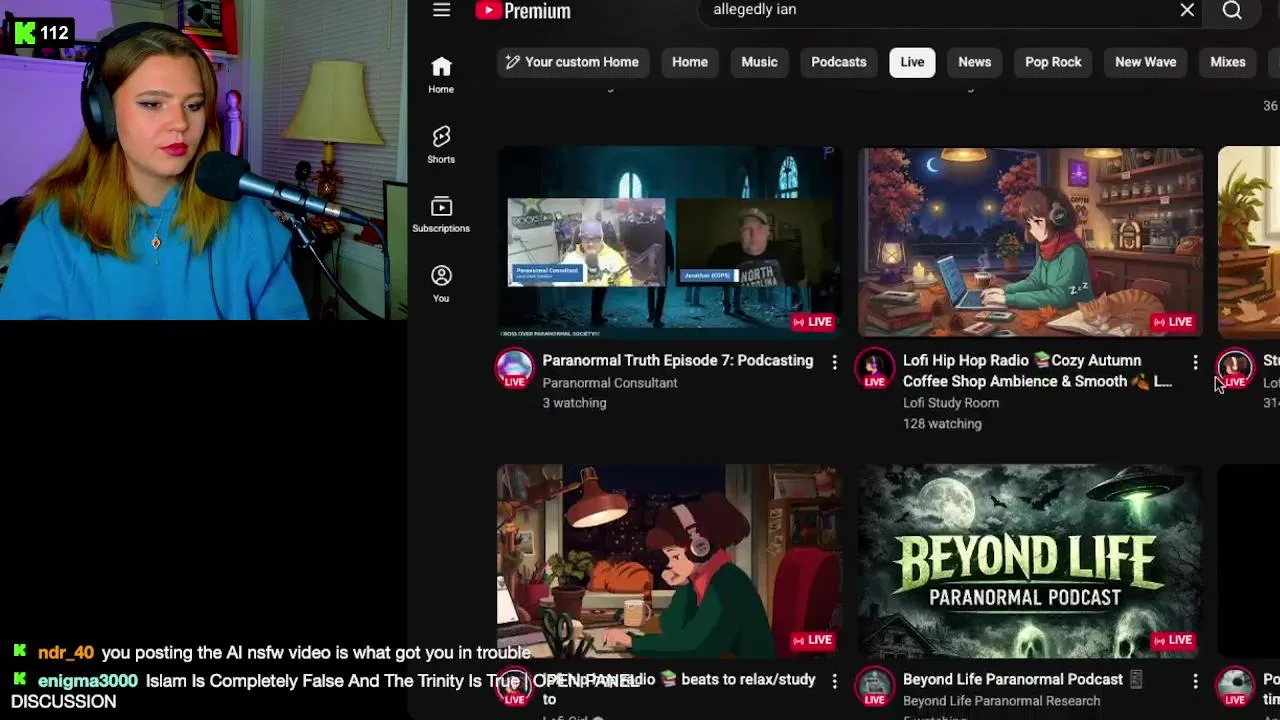Open the hamburger guide menu
Image resolution: width=1280 pixels, height=720 pixels.
[441, 10]
